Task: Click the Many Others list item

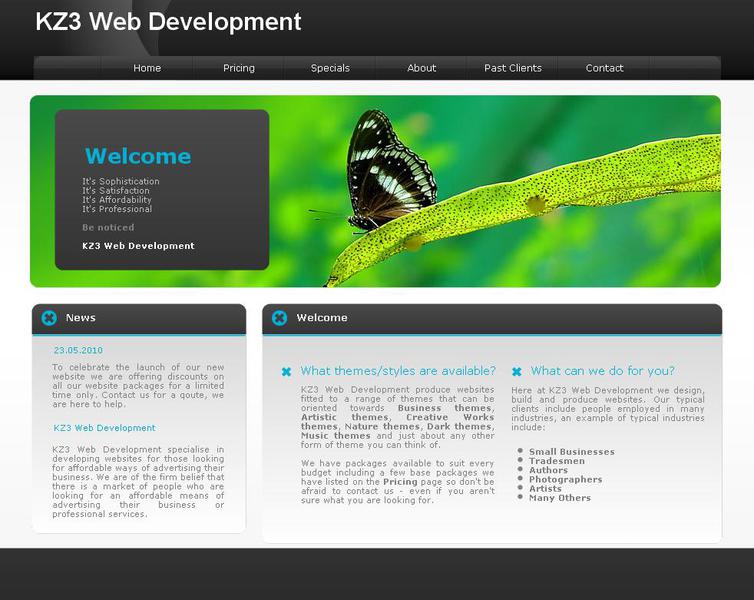Action: [x=560, y=498]
